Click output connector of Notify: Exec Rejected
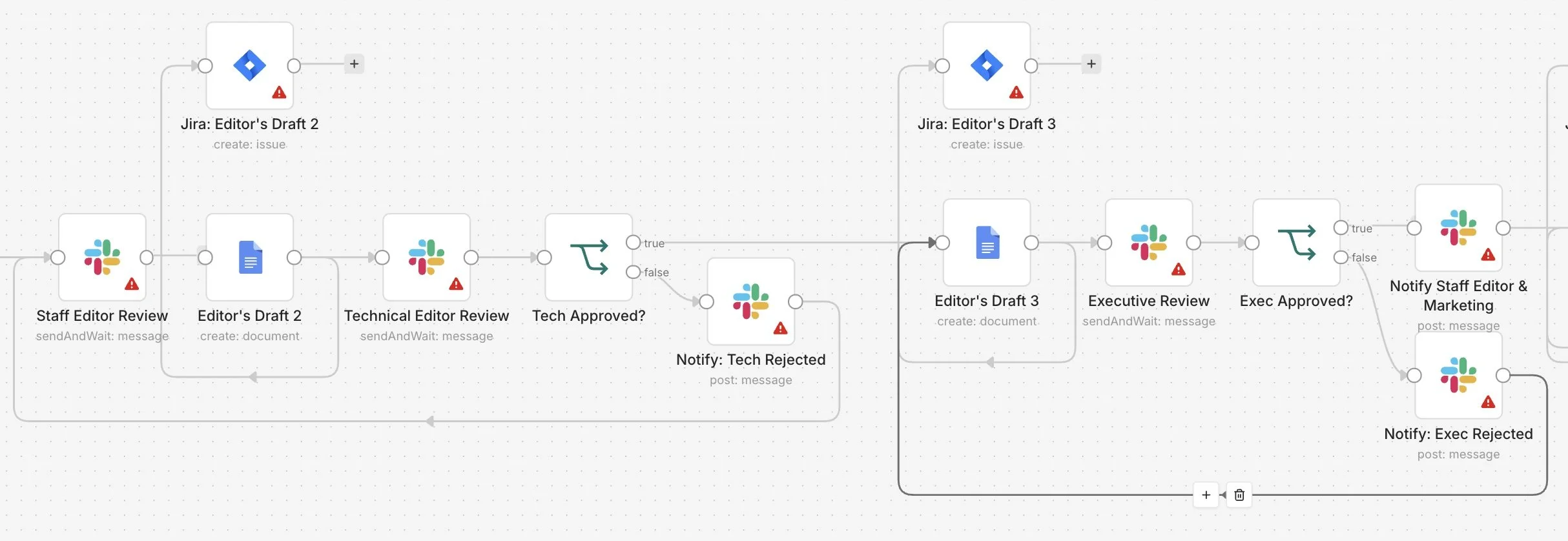The image size is (1568, 541). point(1503,375)
